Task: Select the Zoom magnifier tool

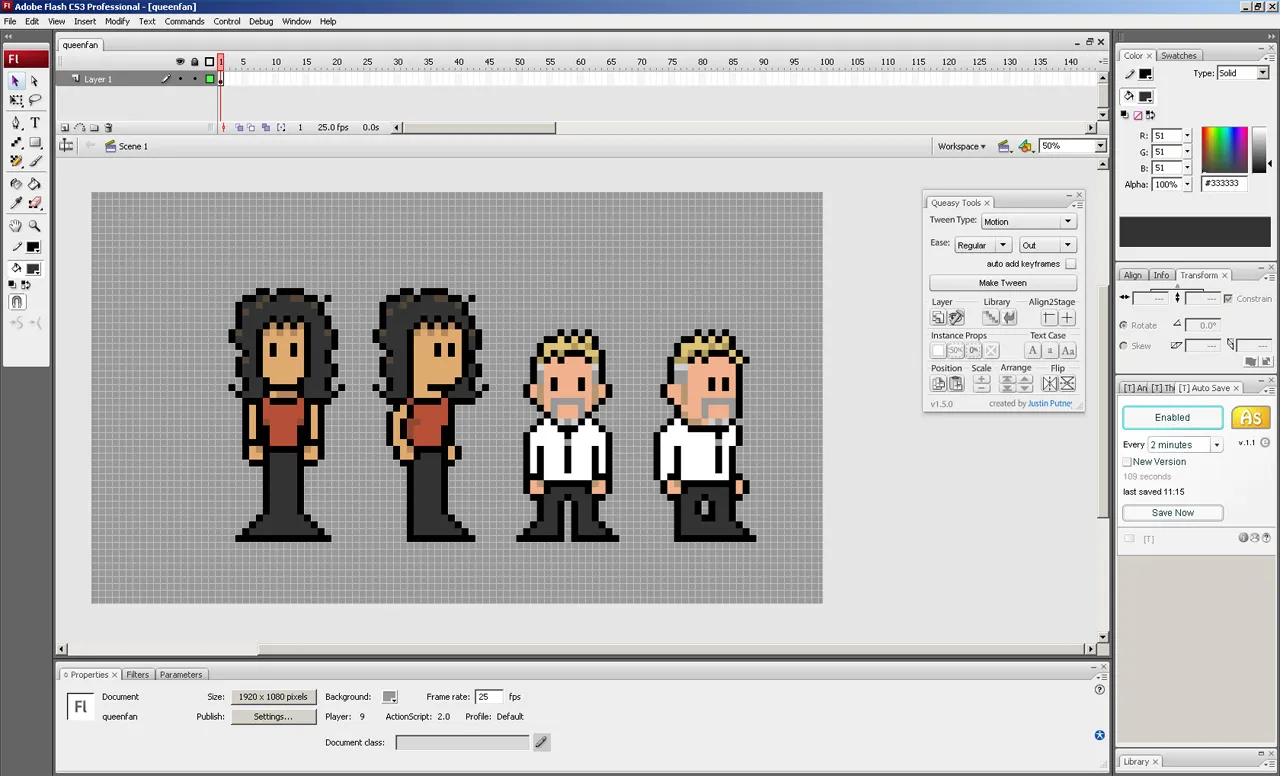Action: pyautogui.click(x=35, y=227)
